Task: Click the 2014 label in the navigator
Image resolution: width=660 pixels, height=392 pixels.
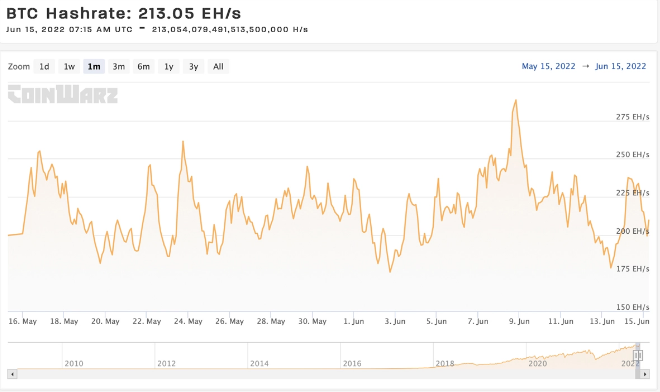Action: coord(259,363)
